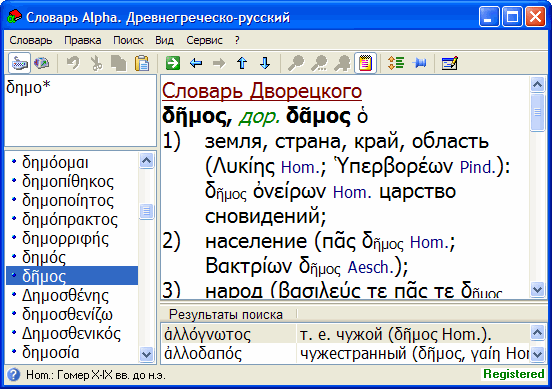This screenshot has height=389, width=552.
Task: Click the first Hom. abbreviation link
Action: tap(300, 167)
